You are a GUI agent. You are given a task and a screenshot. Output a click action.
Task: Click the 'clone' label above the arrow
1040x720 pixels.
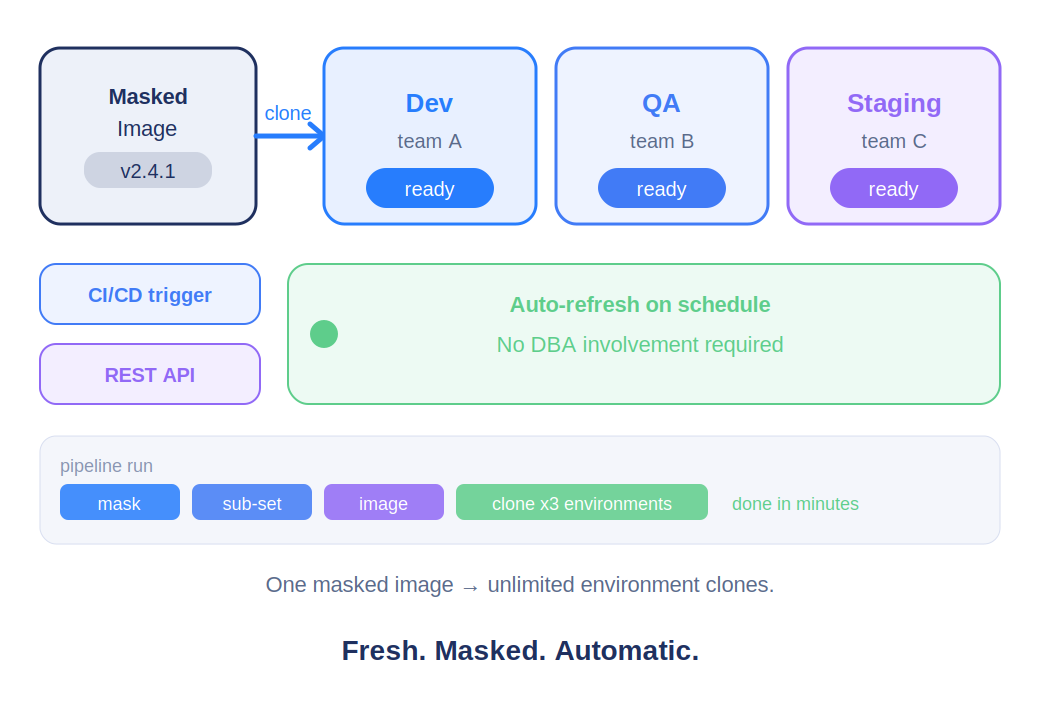pos(288,113)
